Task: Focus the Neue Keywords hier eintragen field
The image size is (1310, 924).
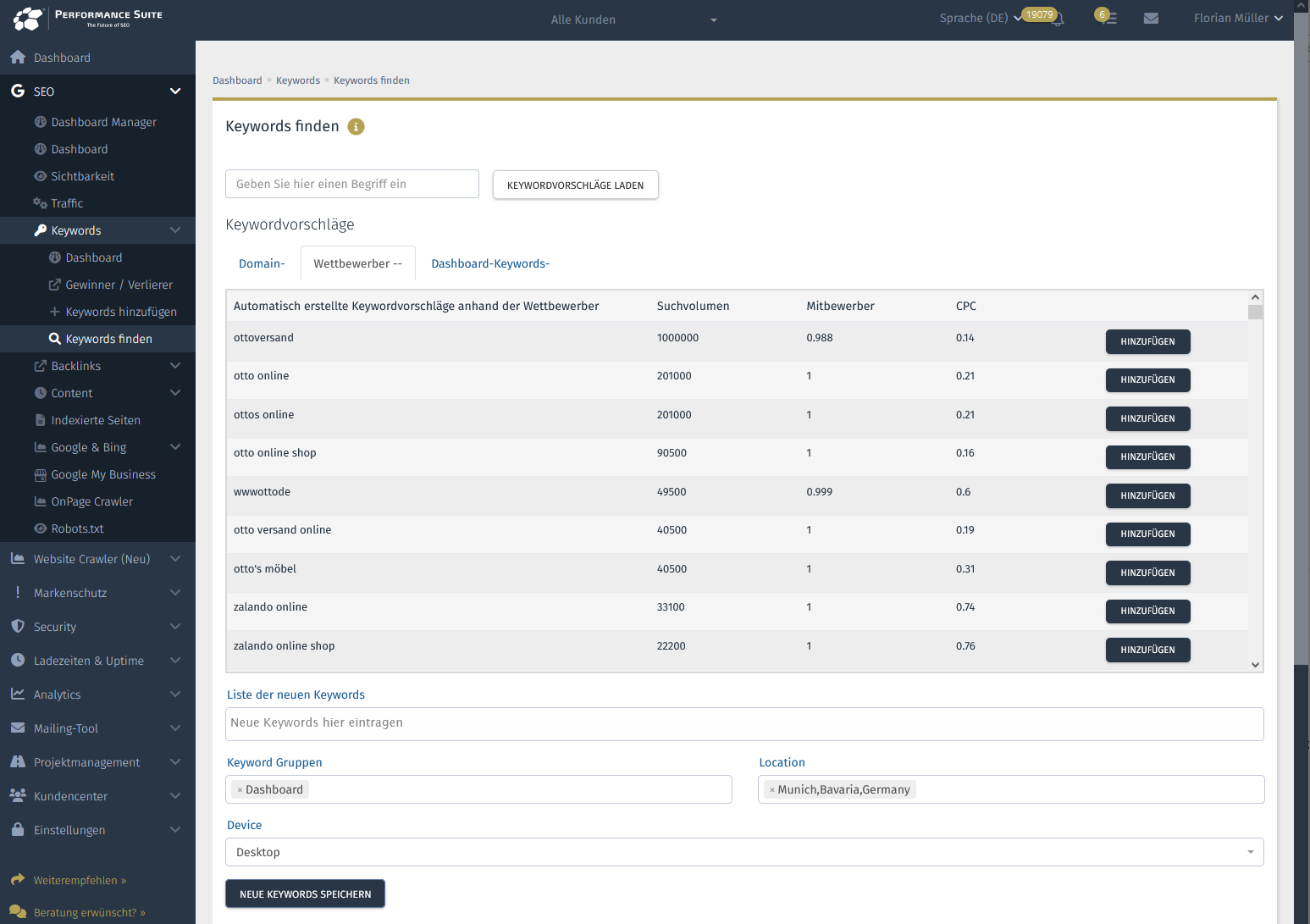Action: 744,723
